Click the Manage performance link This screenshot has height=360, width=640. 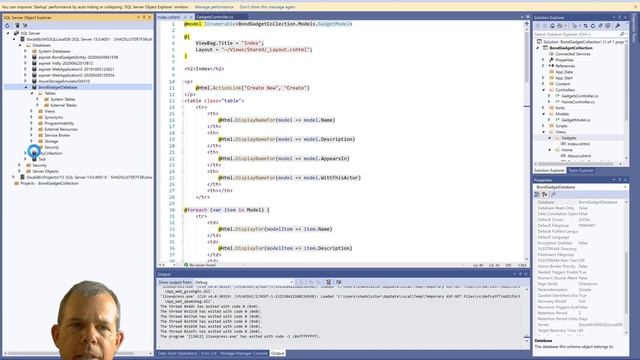coord(214,7)
